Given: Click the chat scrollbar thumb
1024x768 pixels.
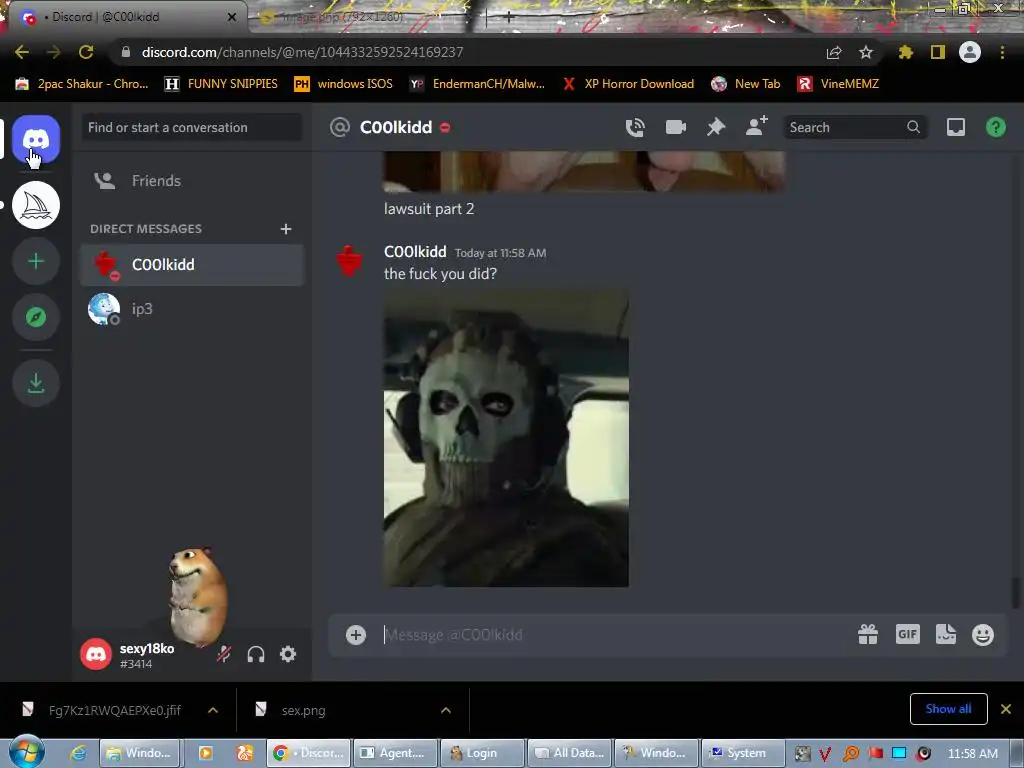Looking at the screenshot, I should pyautogui.click(x=1016, y=593).
